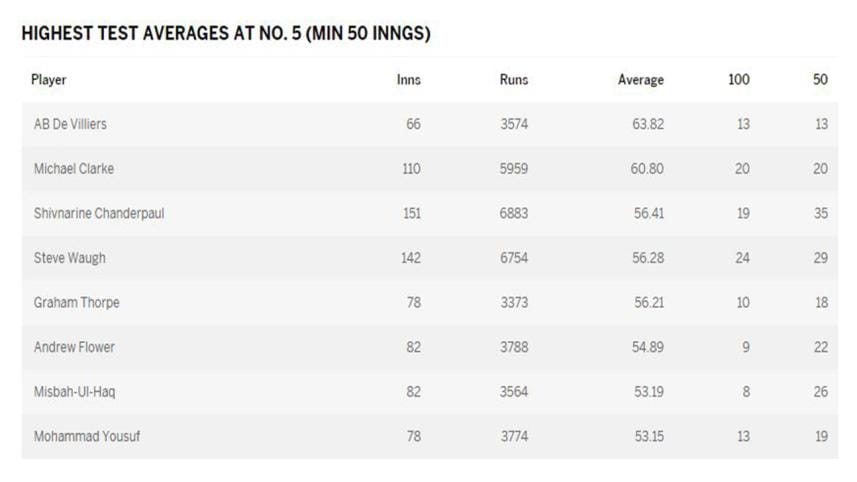Click the Player column header
This screenshot has height=482, width=857.
(x=49, y=80)
